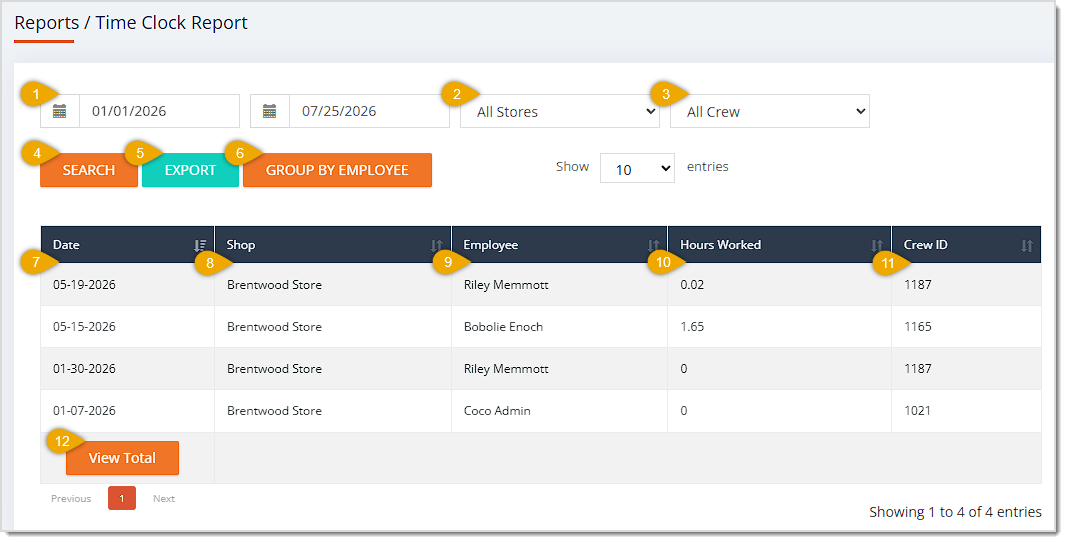
Task: Click the Reports / Time Clock Report heading
Action: click(x=131, y=23)
